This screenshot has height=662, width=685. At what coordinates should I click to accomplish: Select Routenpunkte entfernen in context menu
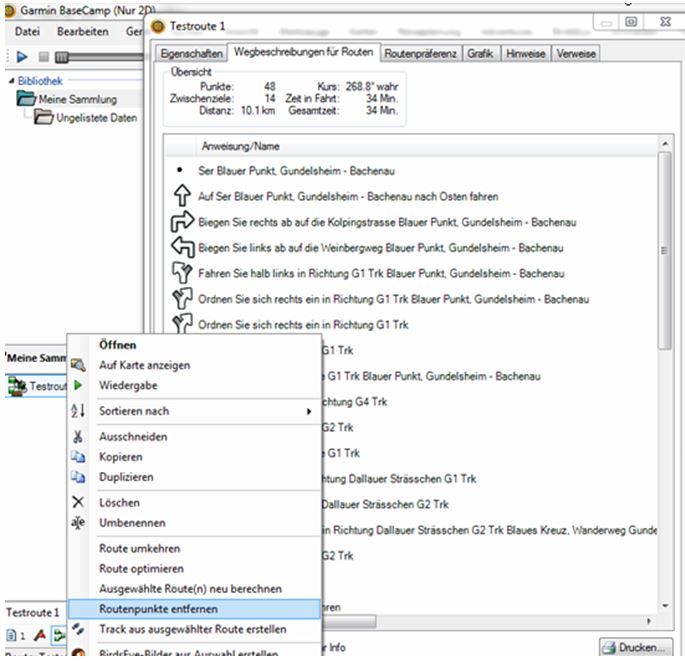click(x=160, y=608)
